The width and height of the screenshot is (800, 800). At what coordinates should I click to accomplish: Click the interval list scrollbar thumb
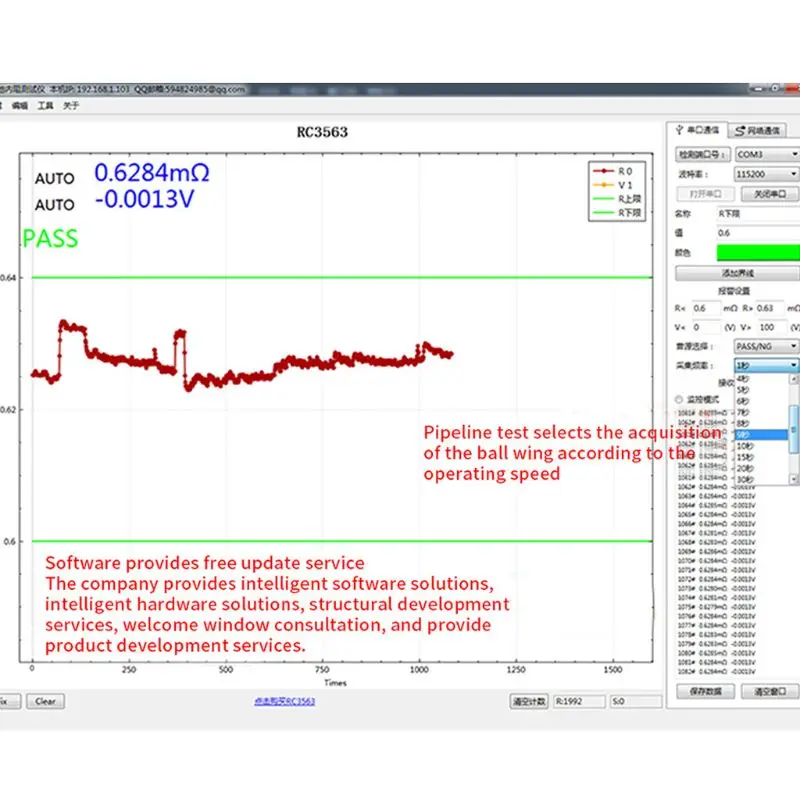pyautogui.click(x=793, y=430)
